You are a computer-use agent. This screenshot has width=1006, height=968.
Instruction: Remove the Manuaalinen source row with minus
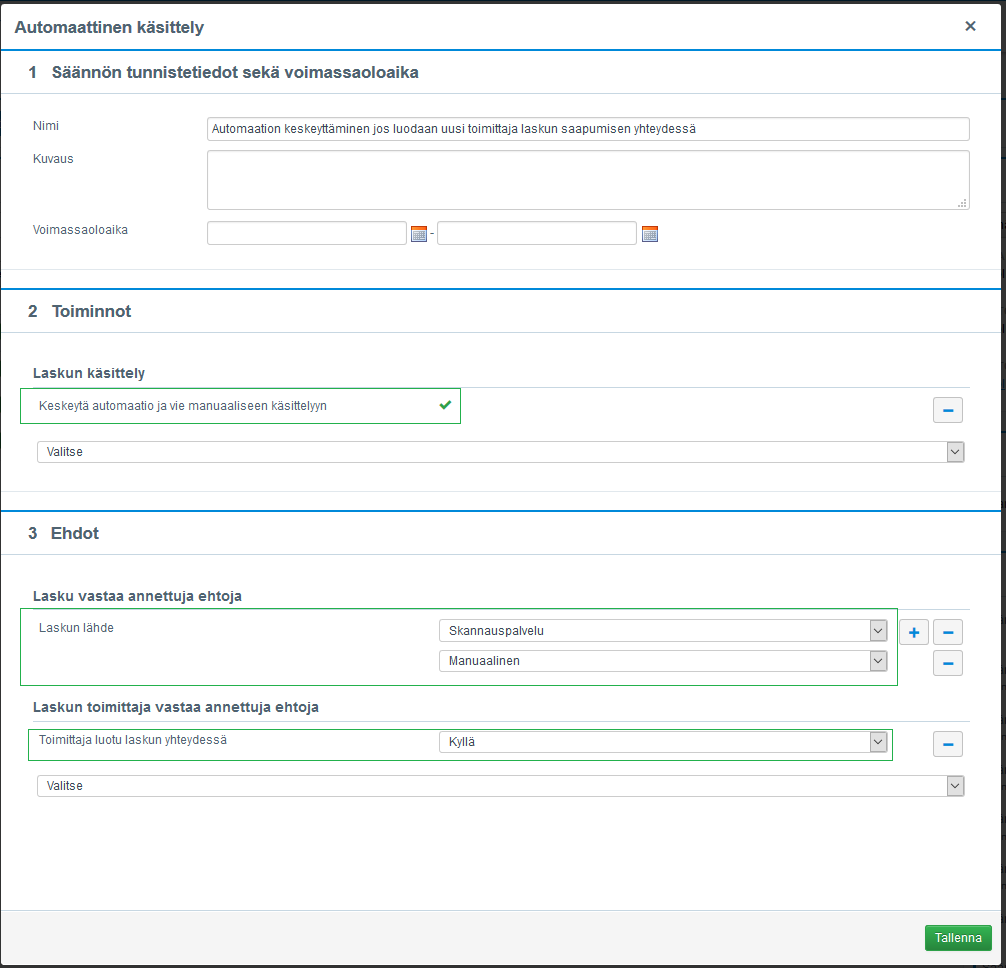[x=947, y=662]
